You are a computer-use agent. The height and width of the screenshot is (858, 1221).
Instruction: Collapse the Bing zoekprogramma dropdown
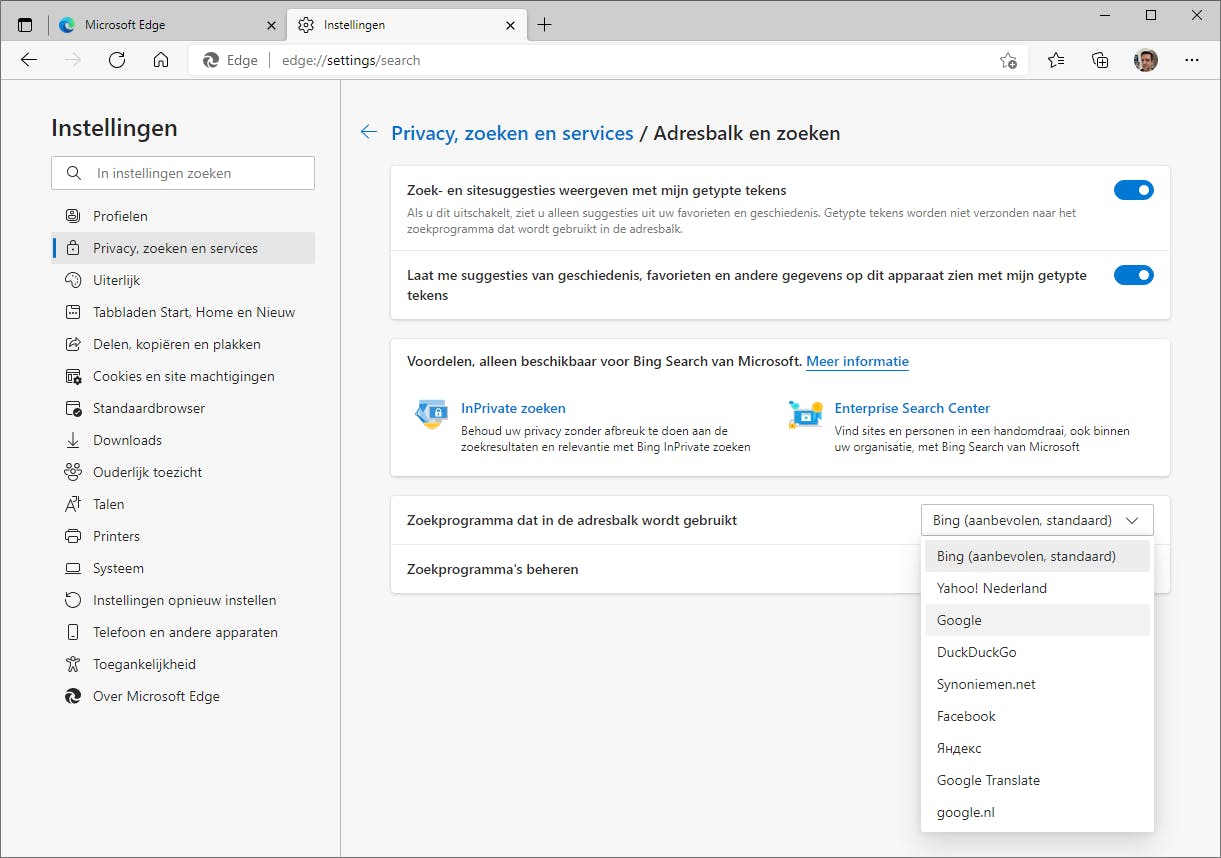point(1037,520)
